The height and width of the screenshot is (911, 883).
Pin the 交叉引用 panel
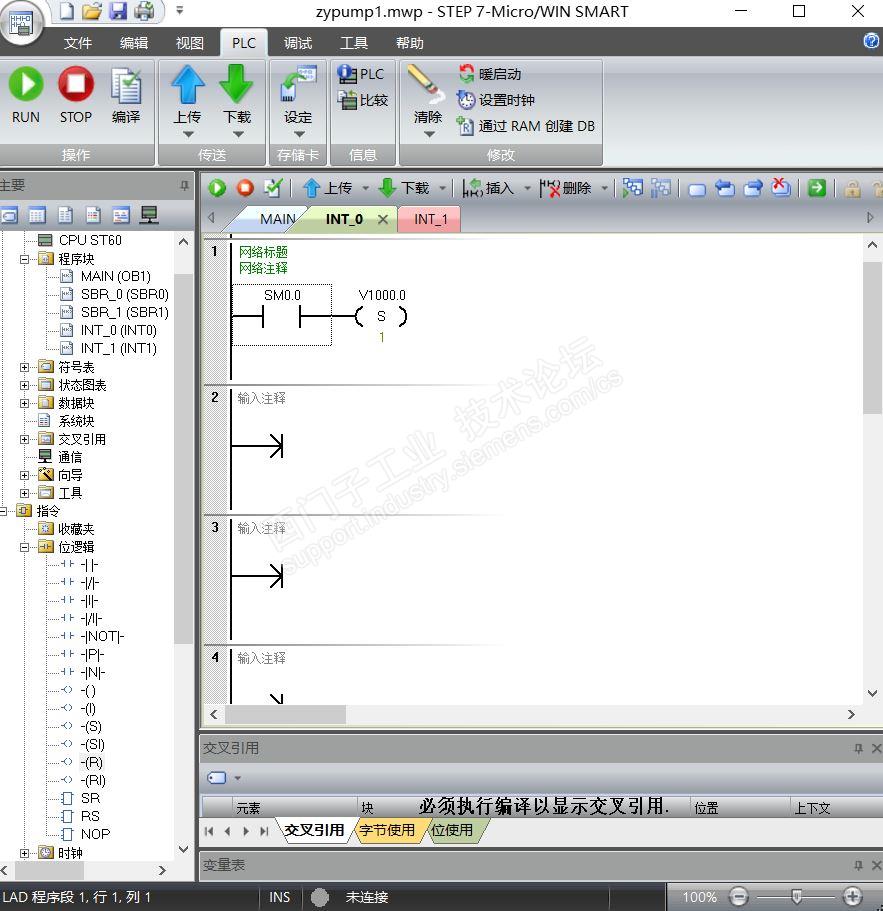[x=858, y=748]
